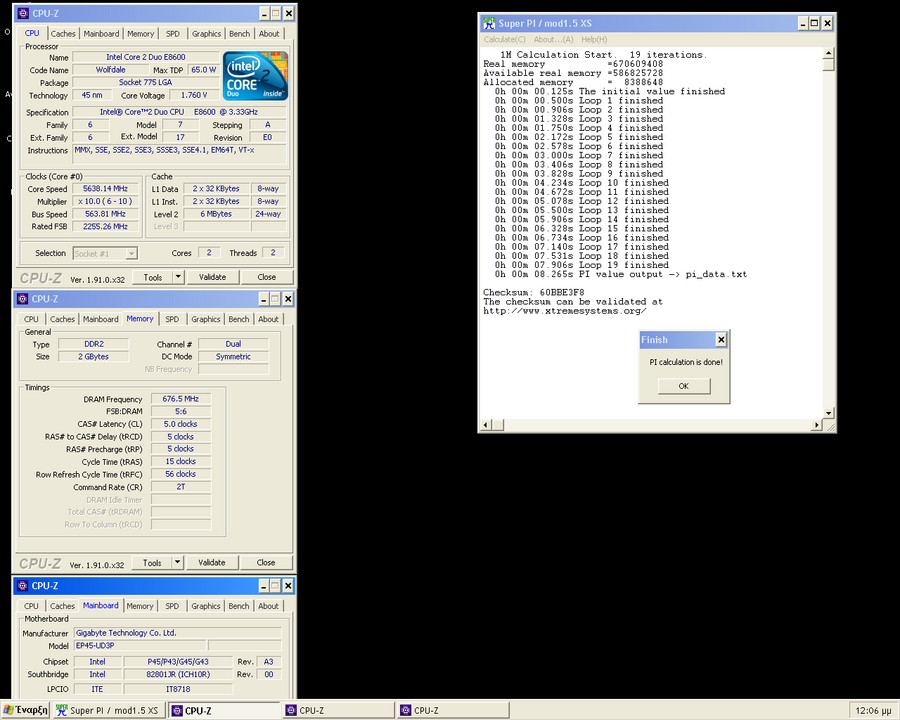Open the Help(H) menu in Super PI
900x720 pixels.
(x=594, y=40)
